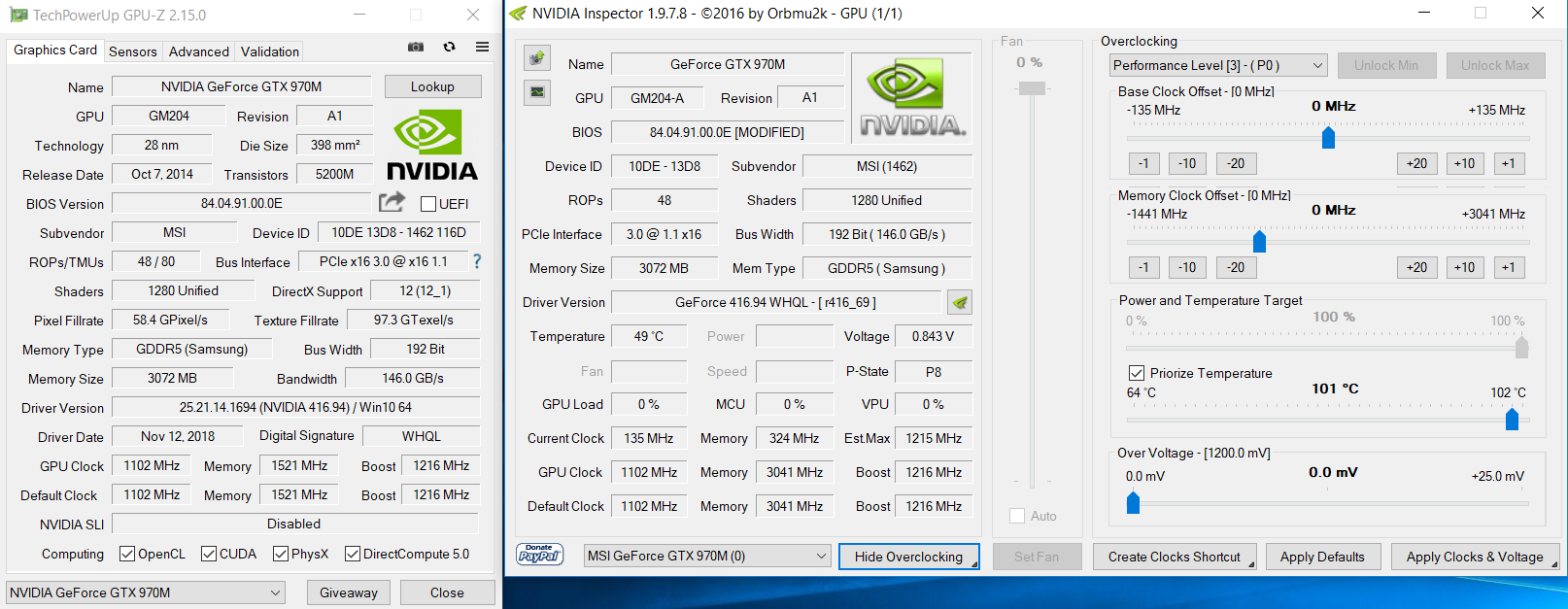Image resolution: width=1568 pixels, height=609 pixels.
Task: Click base clock -20 step button
Action: [x=1236, y=163]
